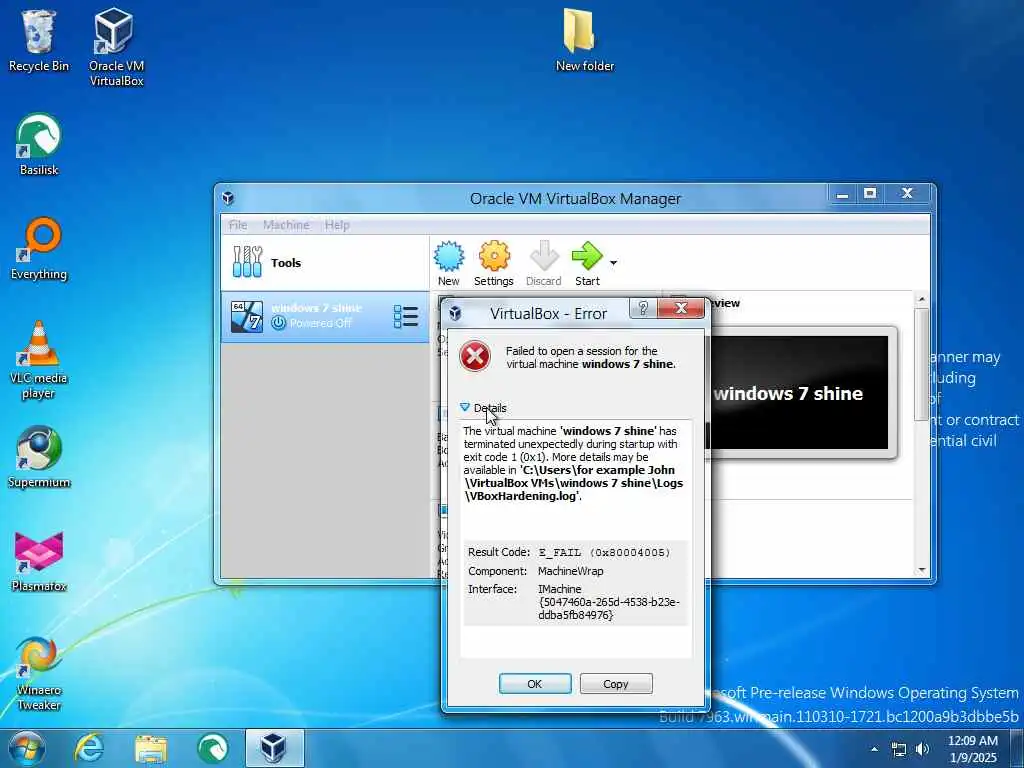Open VM Settings gear icon
This screenshot has width=1024, height=768.
click(494, 263)
